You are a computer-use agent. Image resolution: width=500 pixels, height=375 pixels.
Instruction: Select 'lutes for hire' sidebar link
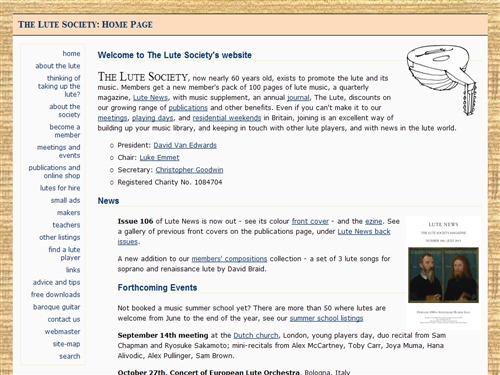click(60, 188)
